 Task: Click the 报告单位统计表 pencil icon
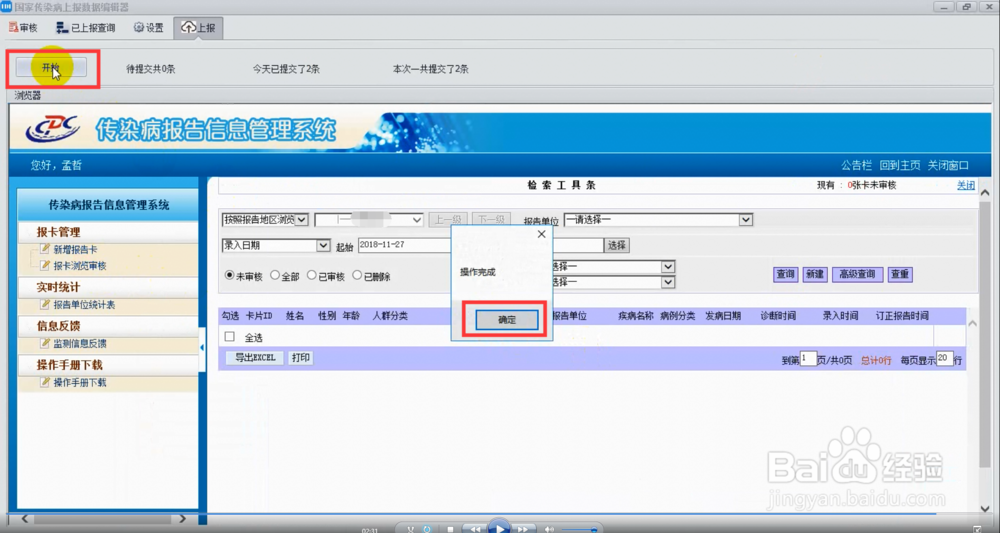coord(45,304)
